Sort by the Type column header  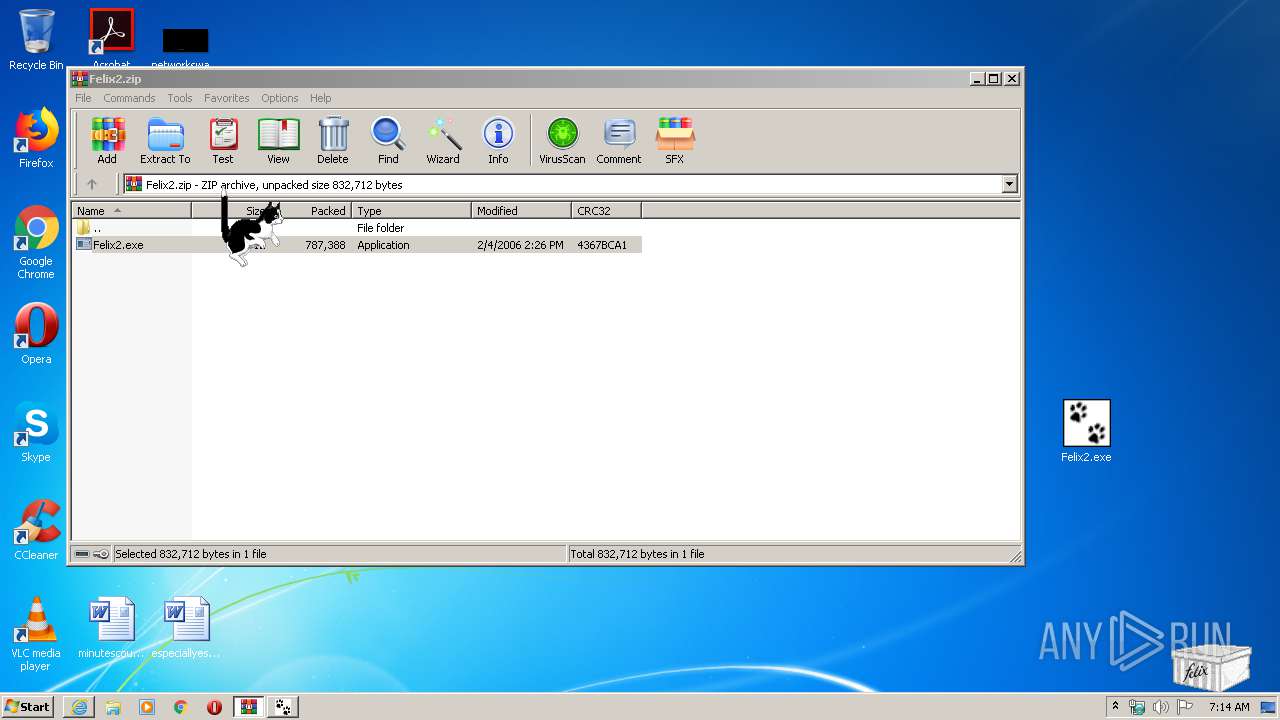coord(411,211)
